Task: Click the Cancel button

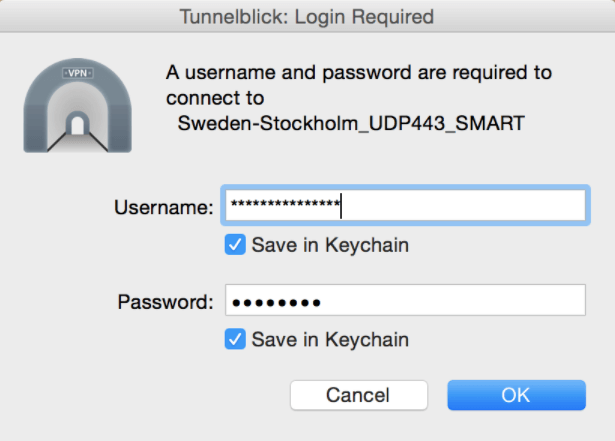Action: click(x=359, y=395)
